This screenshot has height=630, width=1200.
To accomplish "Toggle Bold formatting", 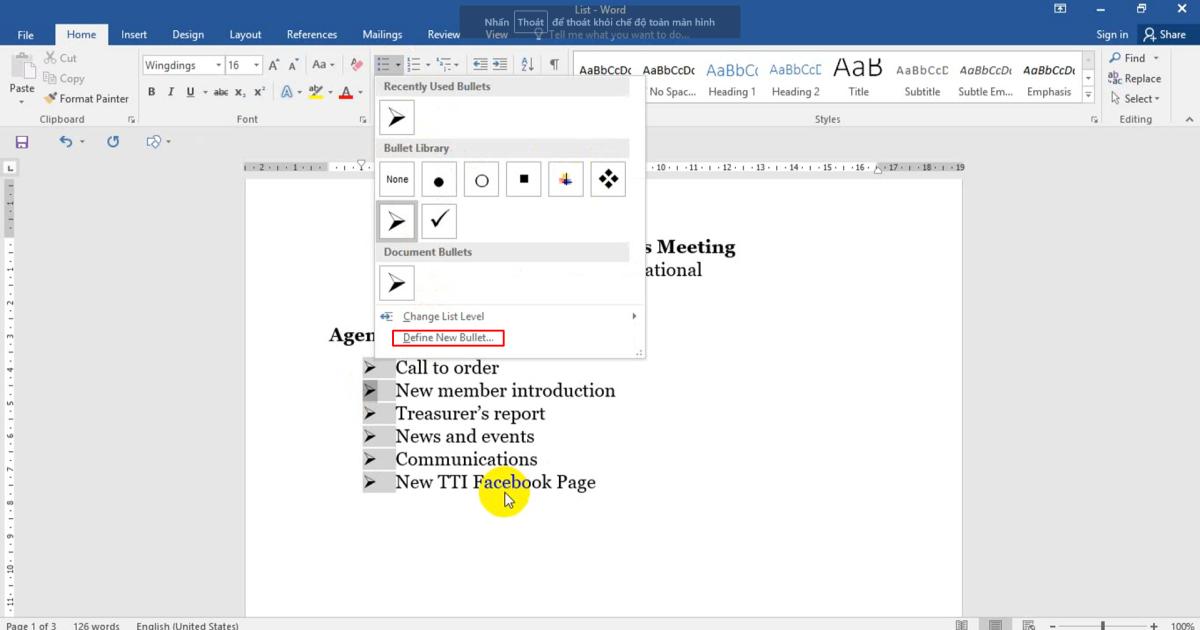I will tap(152, 92).
